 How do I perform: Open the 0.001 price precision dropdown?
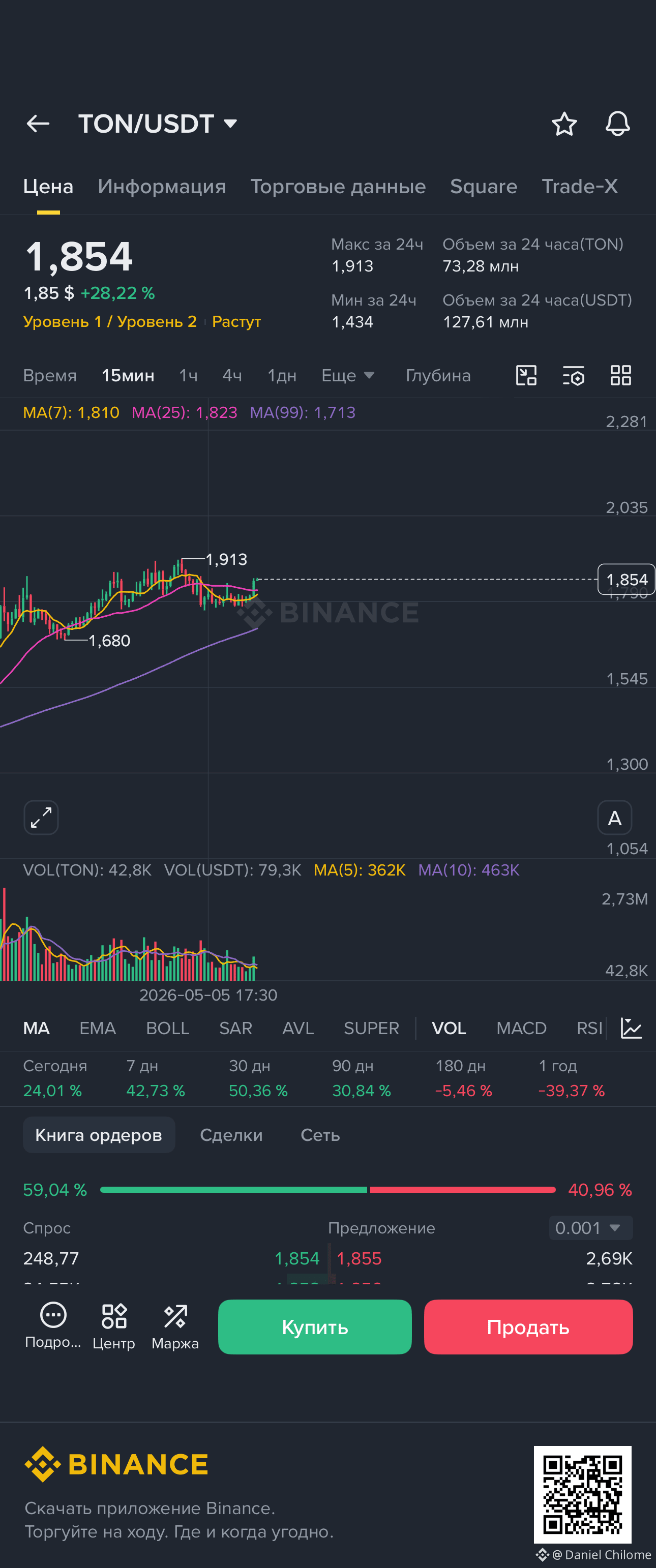pyautogui.click(x=590, y=1228)
